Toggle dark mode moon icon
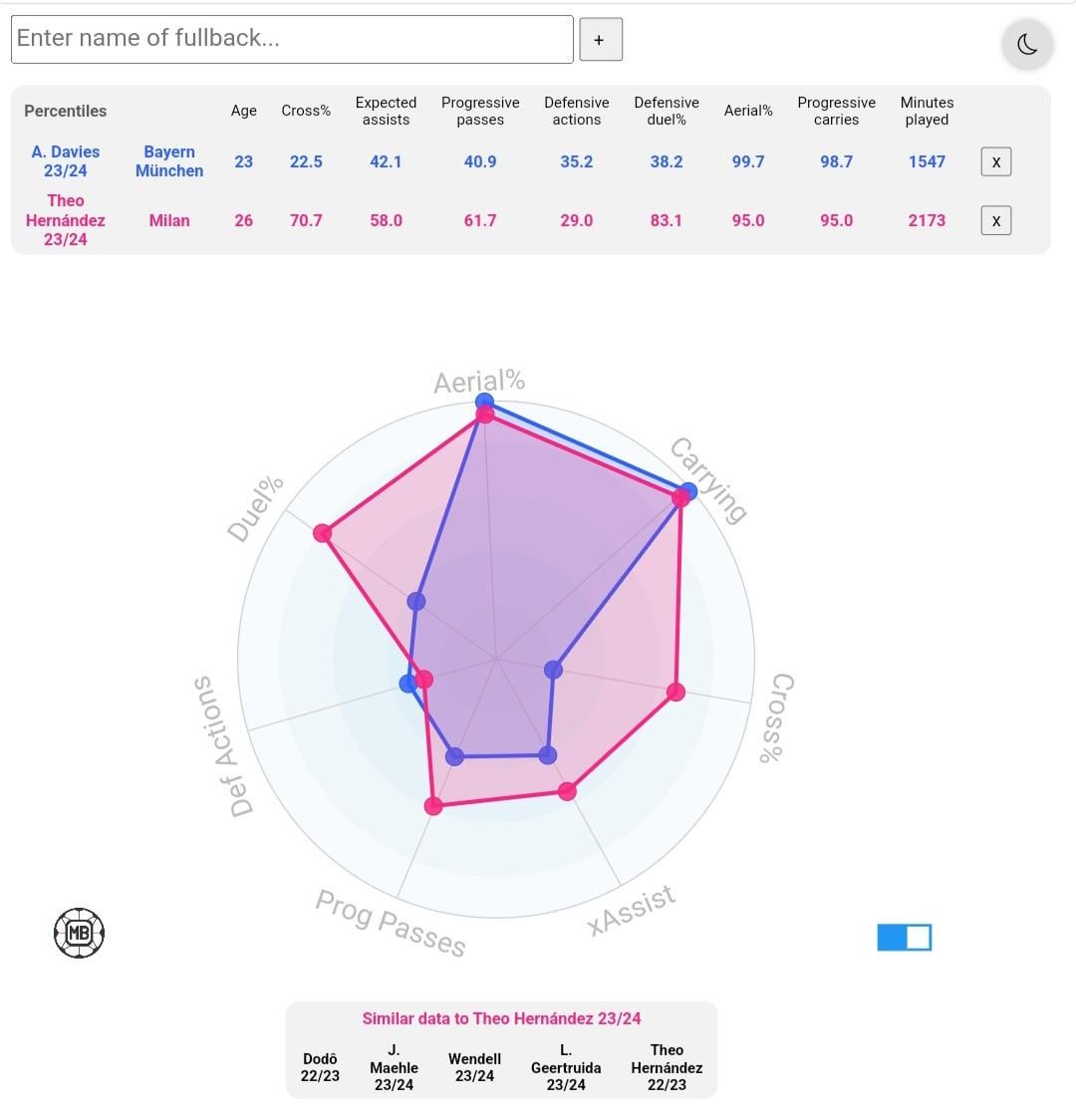Screen dimensions: 1076x1120 point(1027,45)
